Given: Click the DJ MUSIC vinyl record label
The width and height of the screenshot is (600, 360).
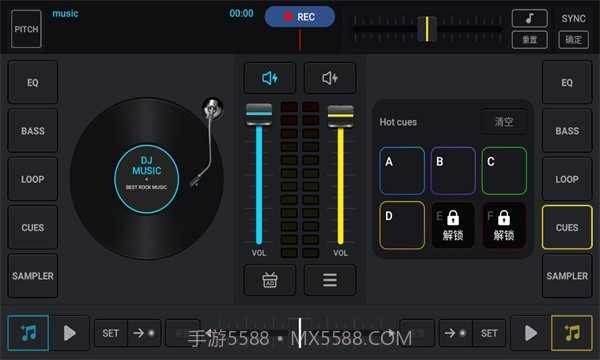Looking at the screenshot, I should point(147,178).
